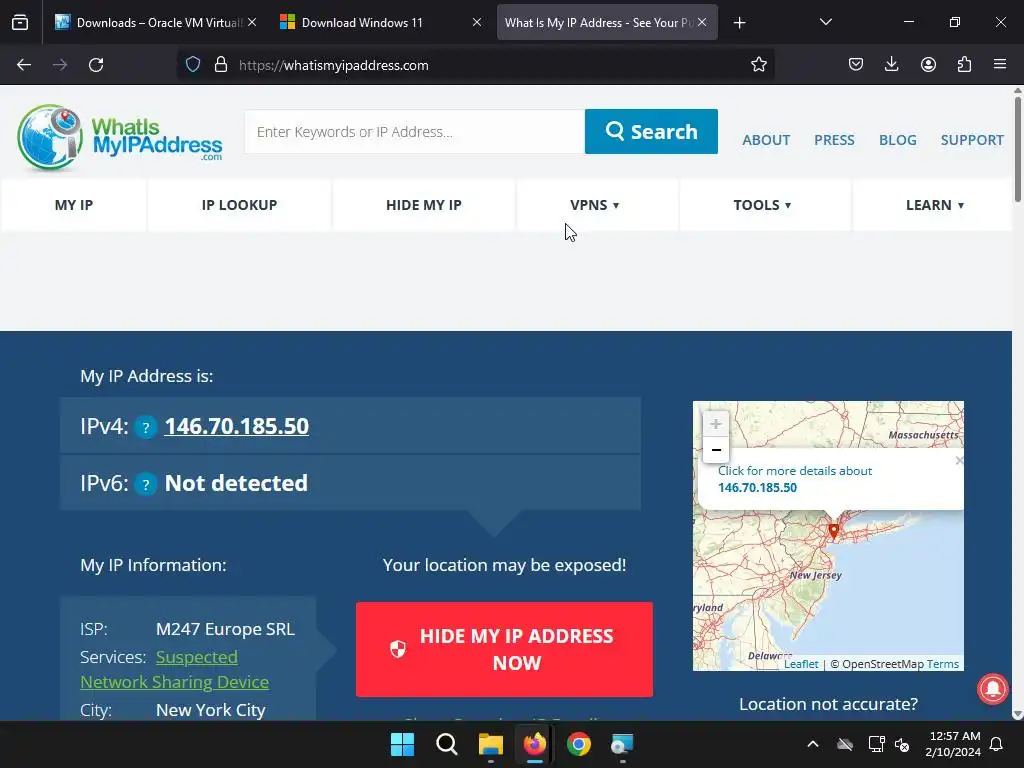Image resolution: width=1024 pixels, height=768 pixels.
Task: Expand the LEARN dropdown menu
Action: [x=935, y=205]
